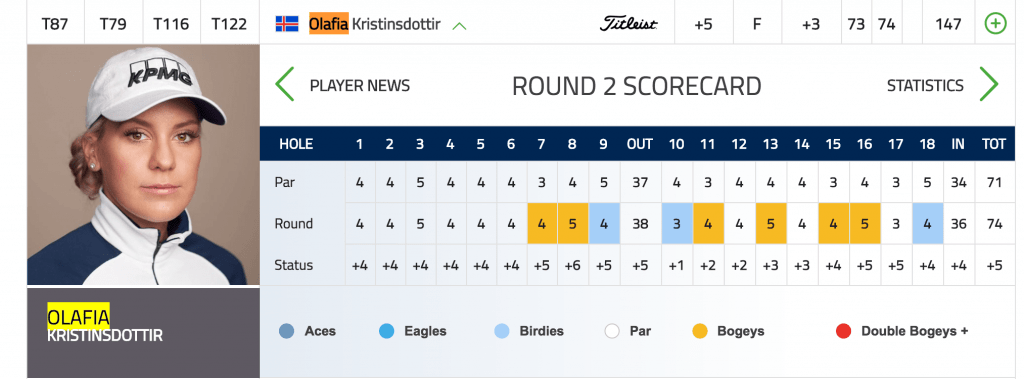This screenshot has height=379, width=1024.
Task: Collapse Olafia Kristinsdottir row with green chevron
Action: [459, 26]
